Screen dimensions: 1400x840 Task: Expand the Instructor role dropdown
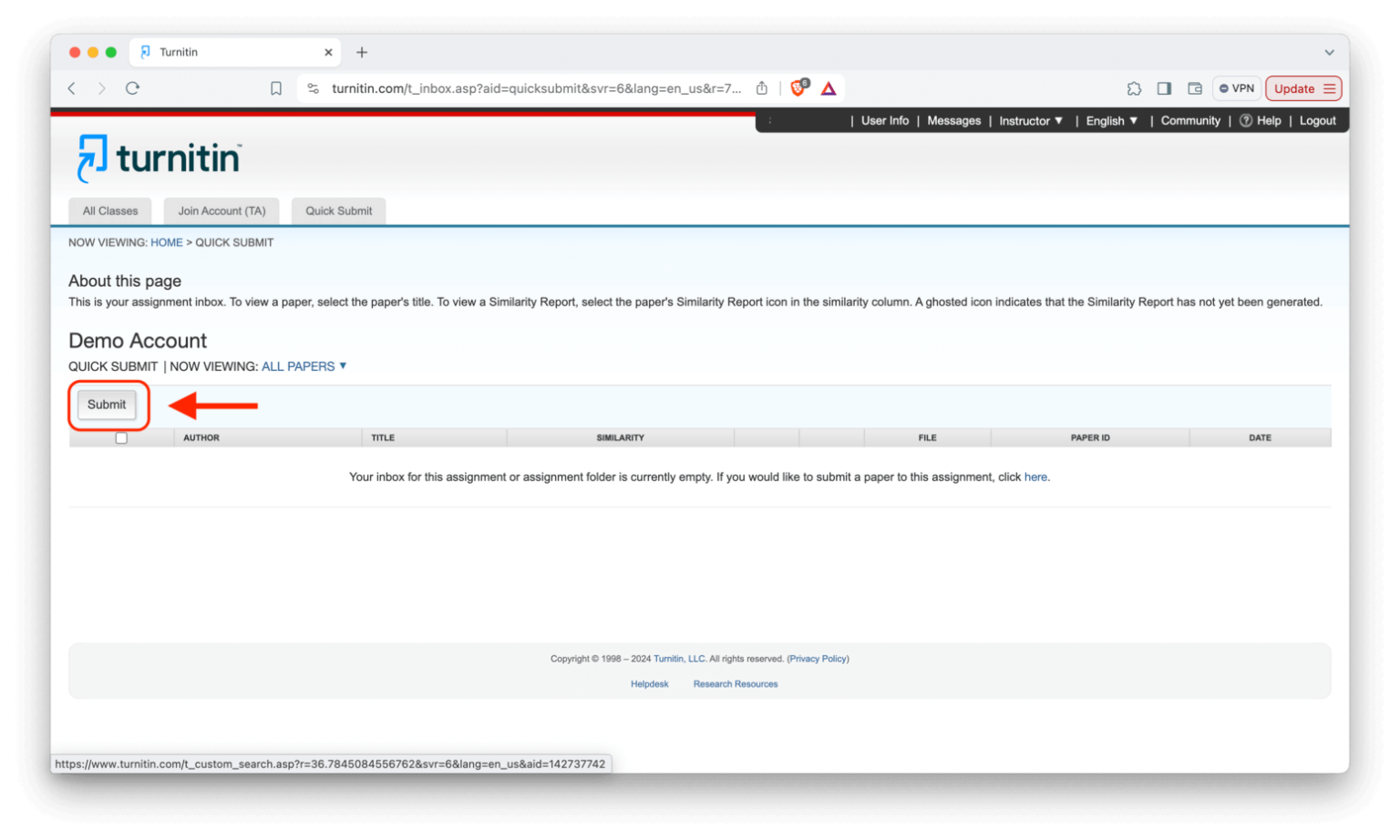[x=1031, y=120]
